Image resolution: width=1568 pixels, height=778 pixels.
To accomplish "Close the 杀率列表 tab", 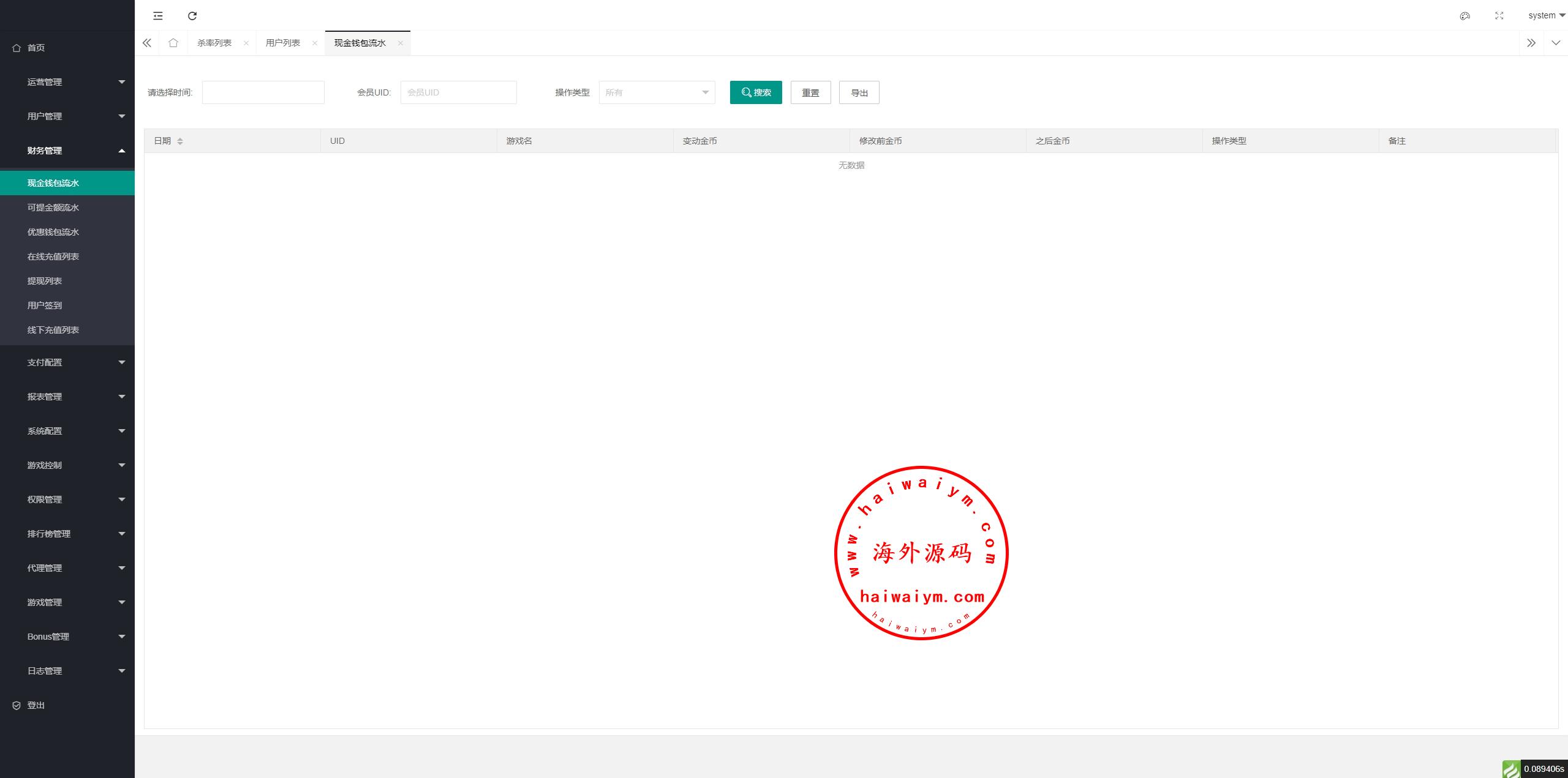I will [x=246, y=43].
